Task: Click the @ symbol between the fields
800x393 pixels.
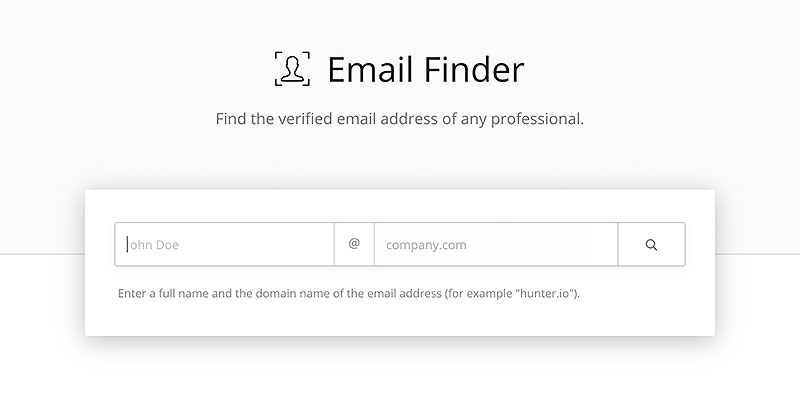Action: coord(354,244)
